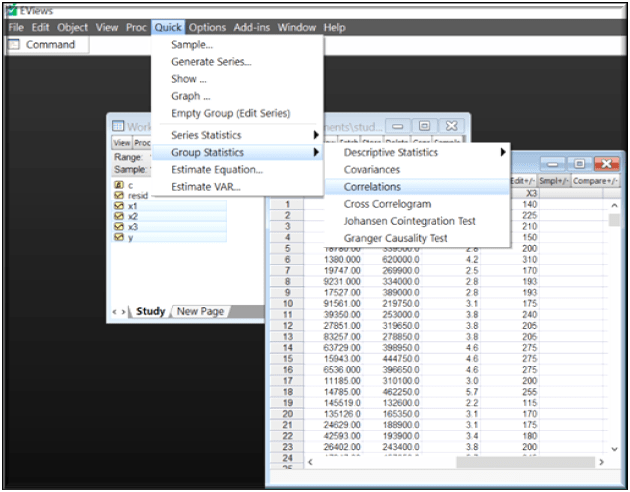Click the Command window icon
The width and height of the screenshot is (630, 492).
(14, 44)
